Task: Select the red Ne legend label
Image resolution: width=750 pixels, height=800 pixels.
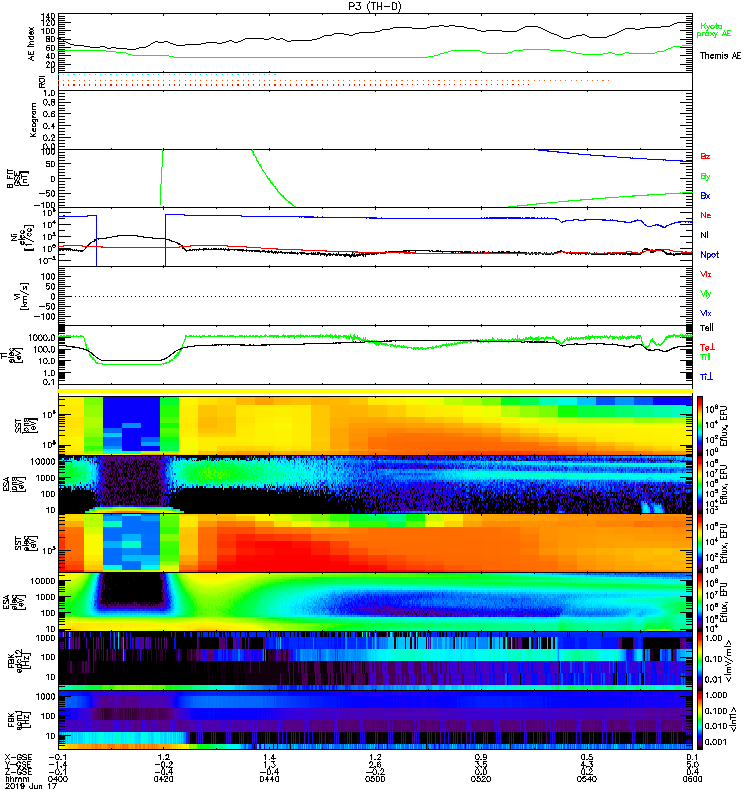Action: pyautogui.click(x=705, y=215)
